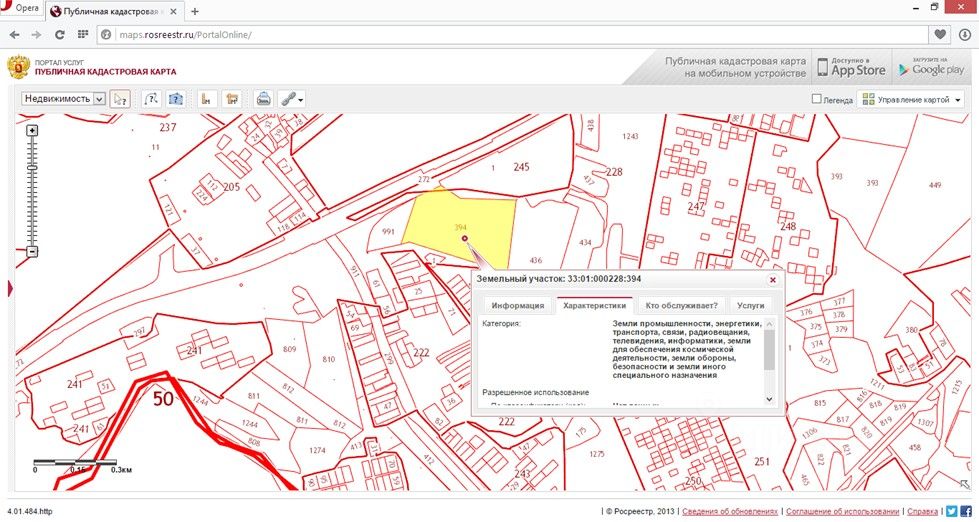Go back in the browser
Image resolution: width=979 pixels, height=522 pixels.
tap(14, 34)
